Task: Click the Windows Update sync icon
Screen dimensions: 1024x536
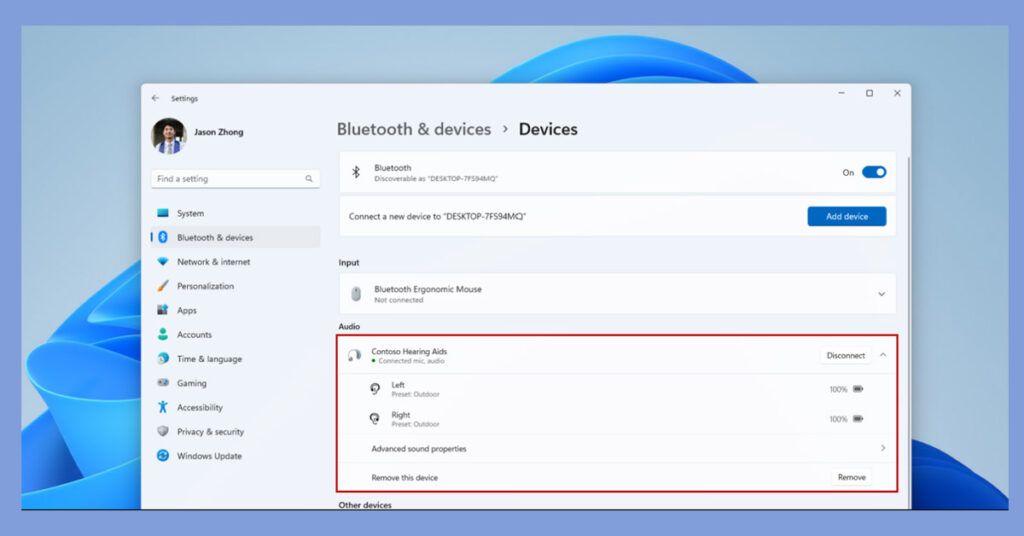Action: [x=163, y=456]
